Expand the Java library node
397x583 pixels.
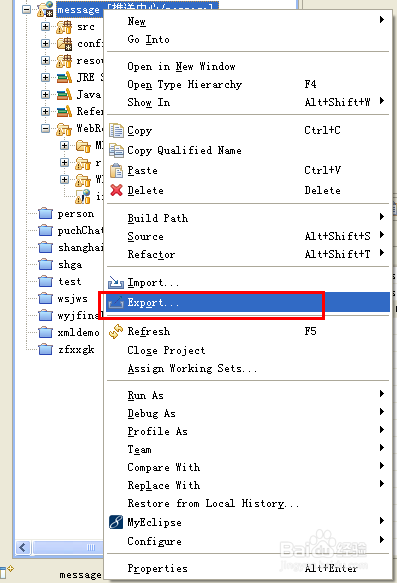[45, 94]
